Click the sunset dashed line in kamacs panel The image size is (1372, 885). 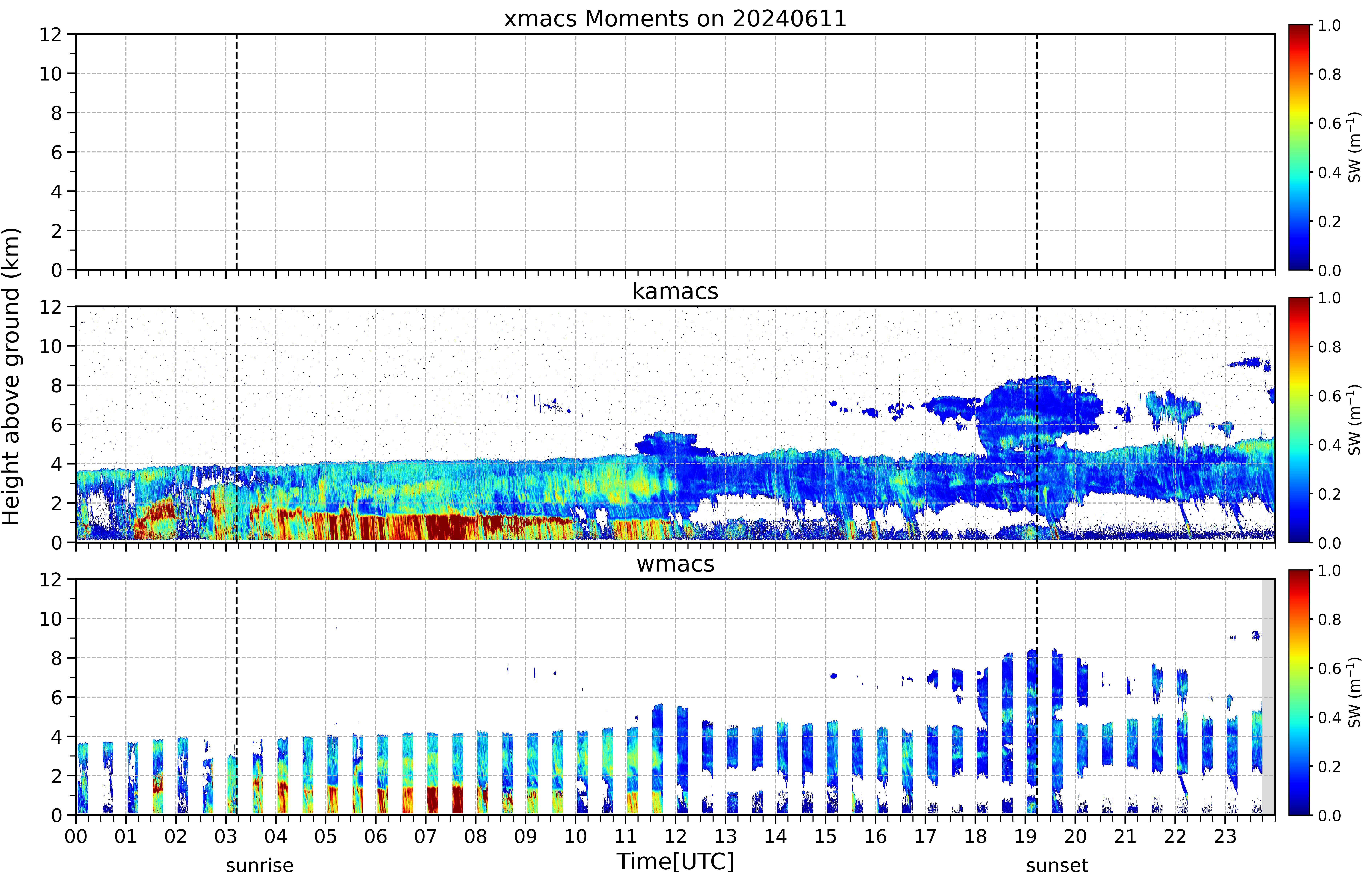[1037, 424]
